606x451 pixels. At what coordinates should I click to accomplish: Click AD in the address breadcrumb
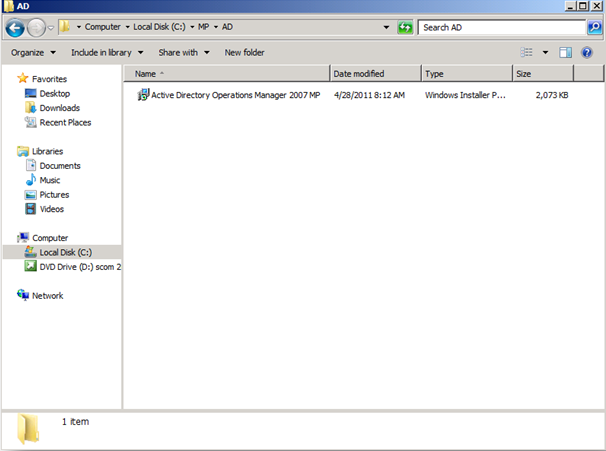(227, 27)
